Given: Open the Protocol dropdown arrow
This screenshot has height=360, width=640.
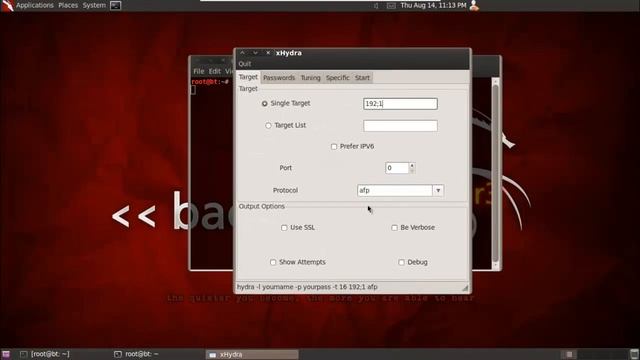Looking at the screenshot, I should coord(438,191).
